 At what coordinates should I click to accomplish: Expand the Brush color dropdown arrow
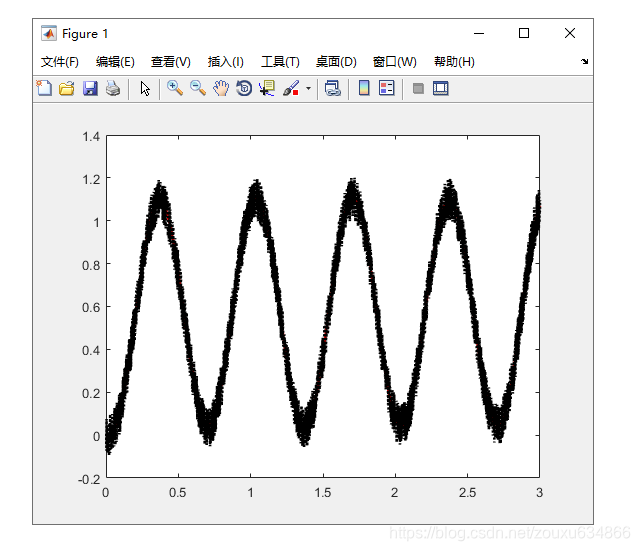coord(309,88)
